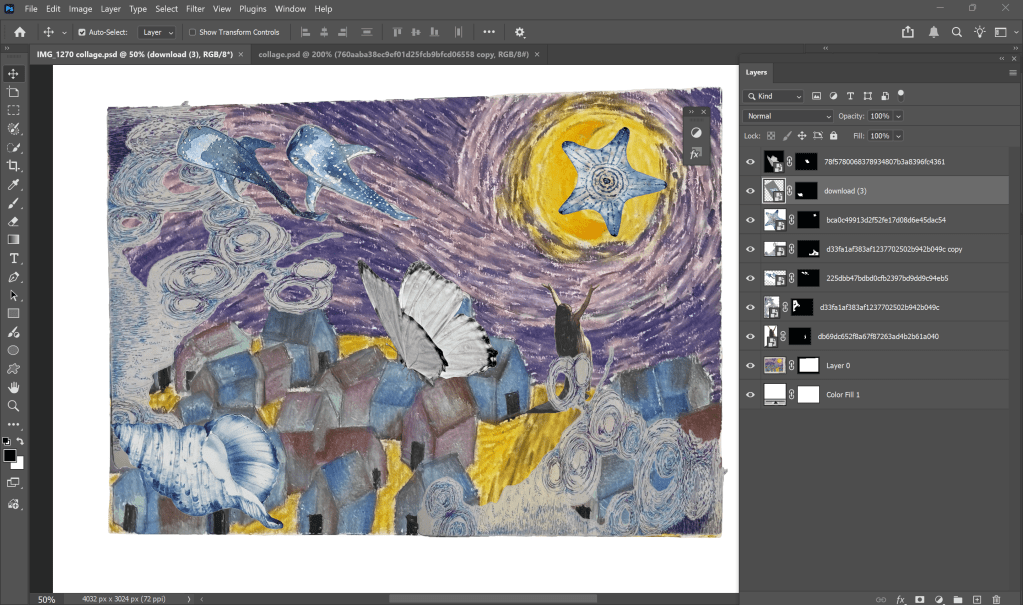This screenshot has height=605, width=1023.
Task: Select the Crop tool
Action: click(x=13, y=166)
